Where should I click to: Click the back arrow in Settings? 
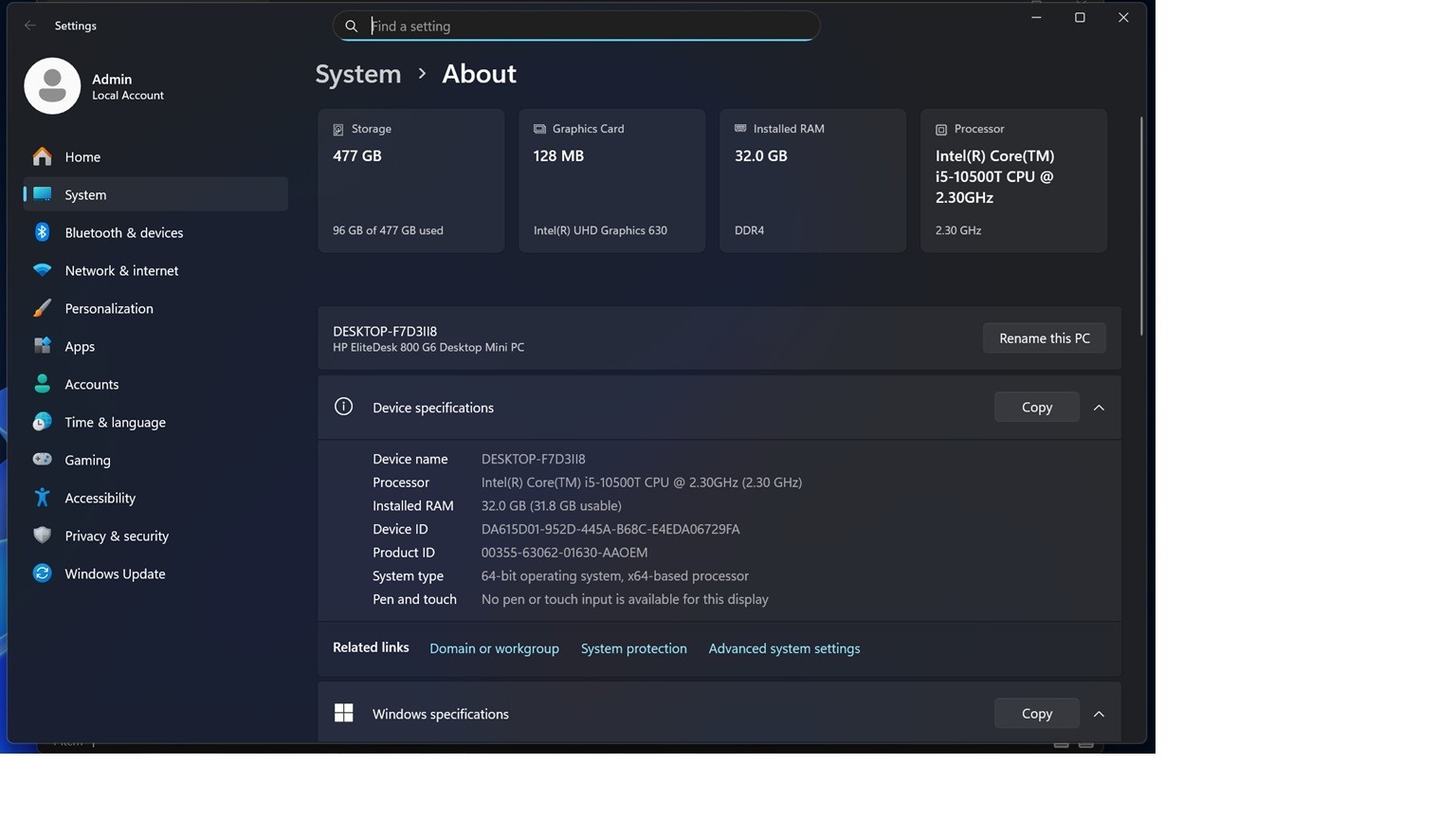30,26
